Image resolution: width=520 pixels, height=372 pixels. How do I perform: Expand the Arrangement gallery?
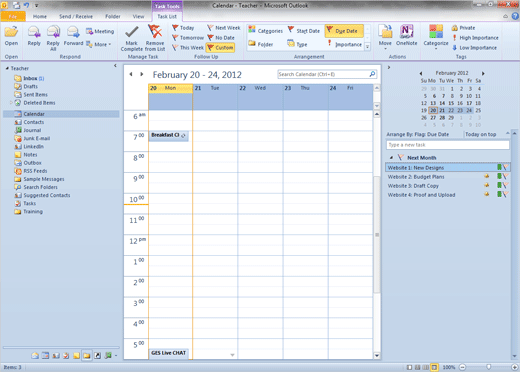point(367,47)
